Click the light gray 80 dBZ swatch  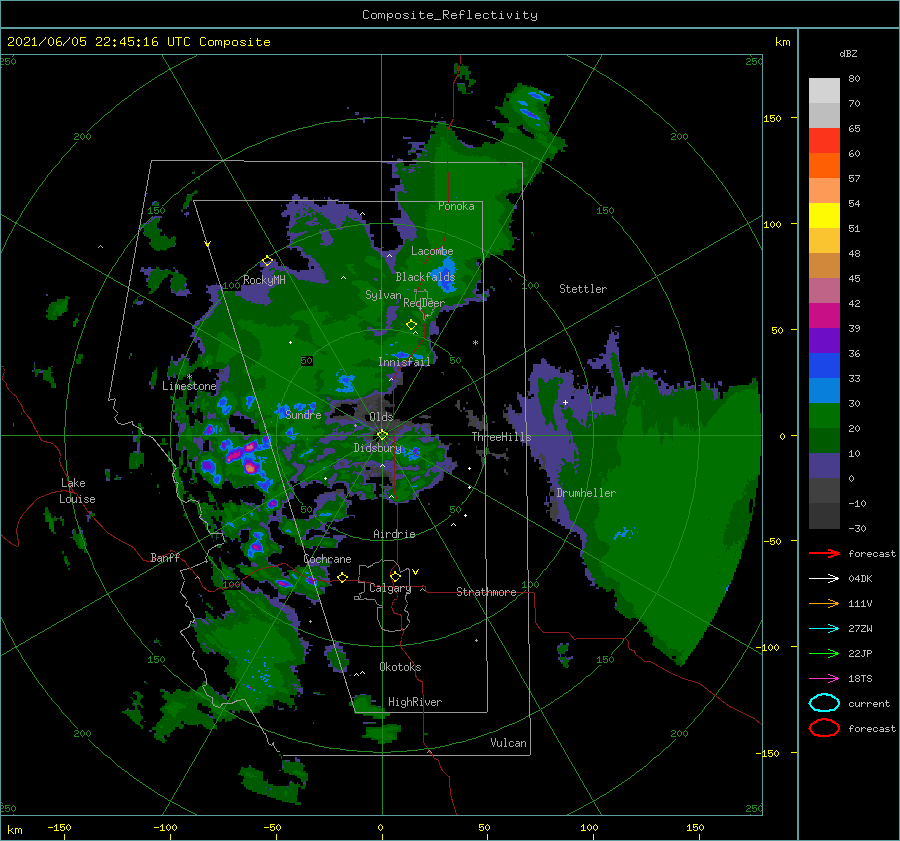824,90
